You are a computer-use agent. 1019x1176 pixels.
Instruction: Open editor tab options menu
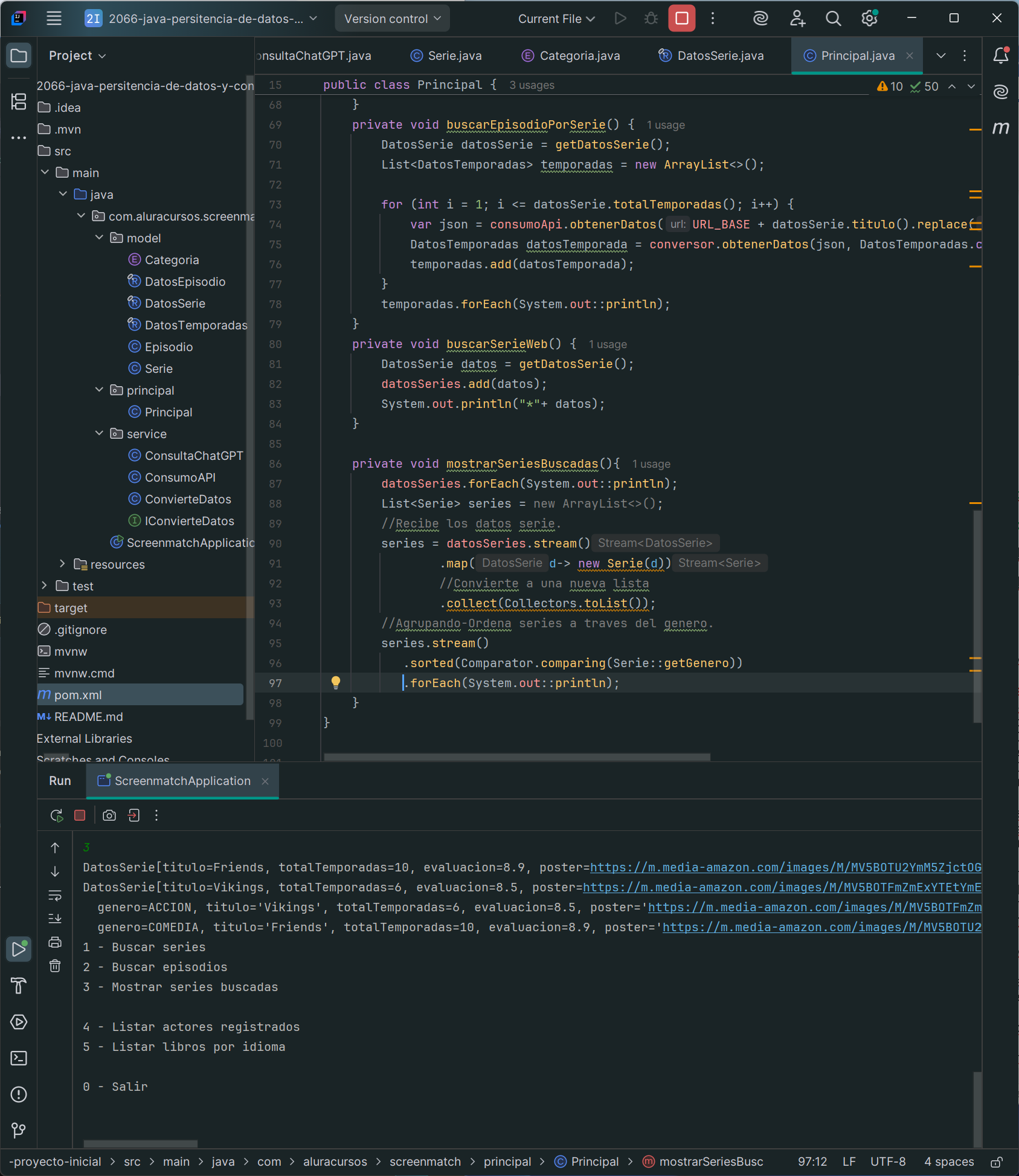point(965,56)
